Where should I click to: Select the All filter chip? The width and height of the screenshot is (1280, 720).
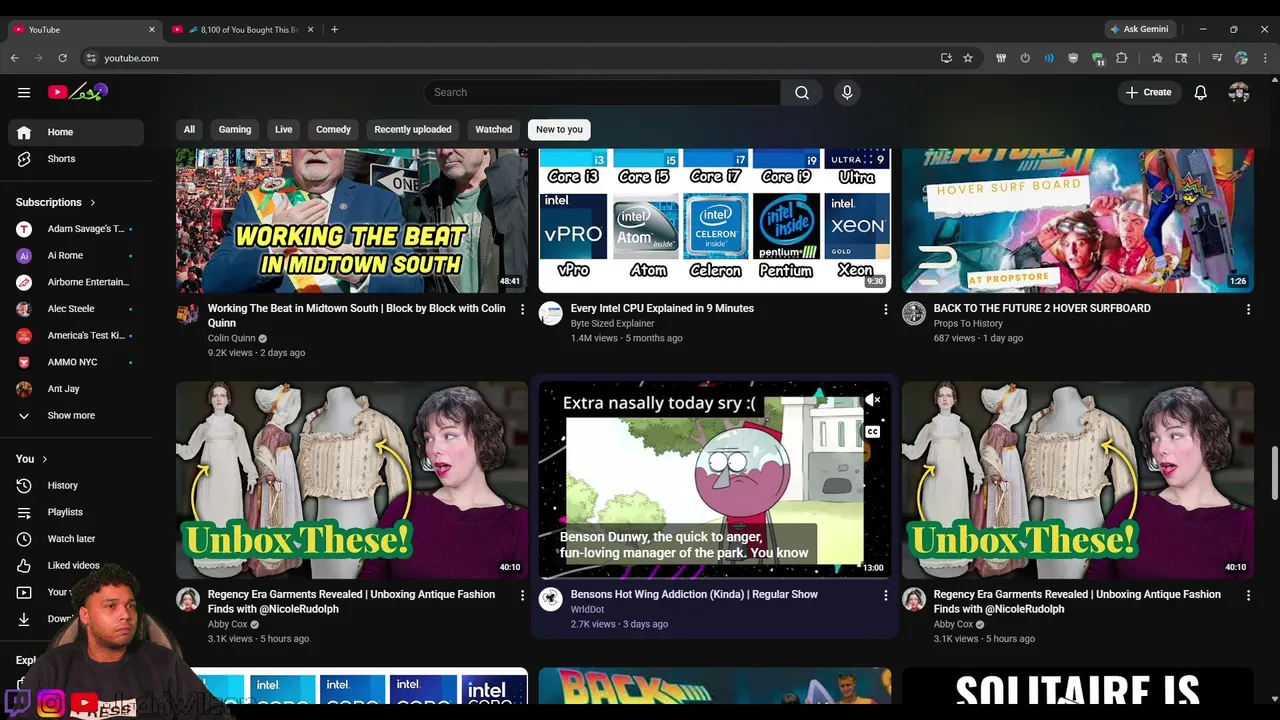tap(189, 129)
